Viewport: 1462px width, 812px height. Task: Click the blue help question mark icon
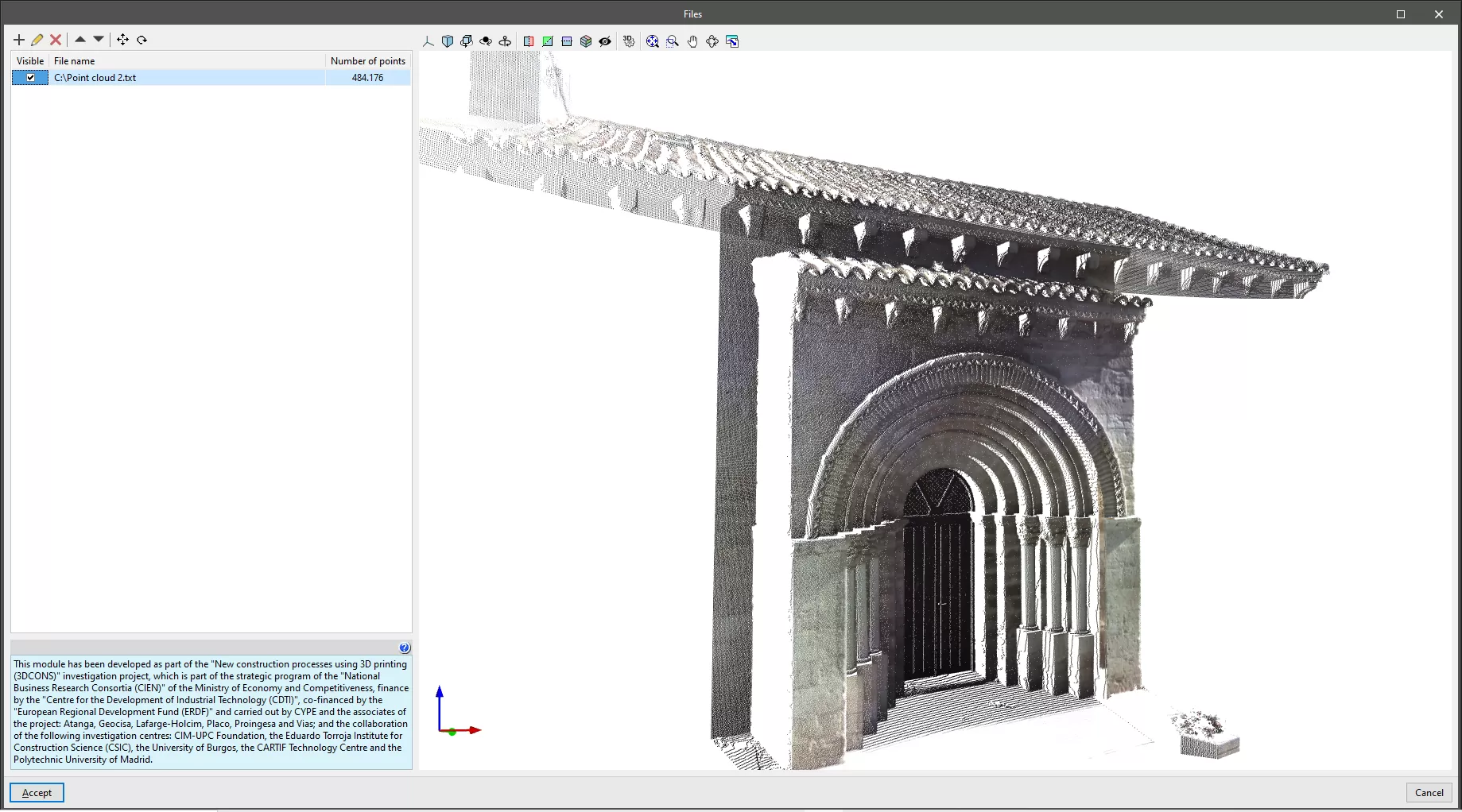405,648
